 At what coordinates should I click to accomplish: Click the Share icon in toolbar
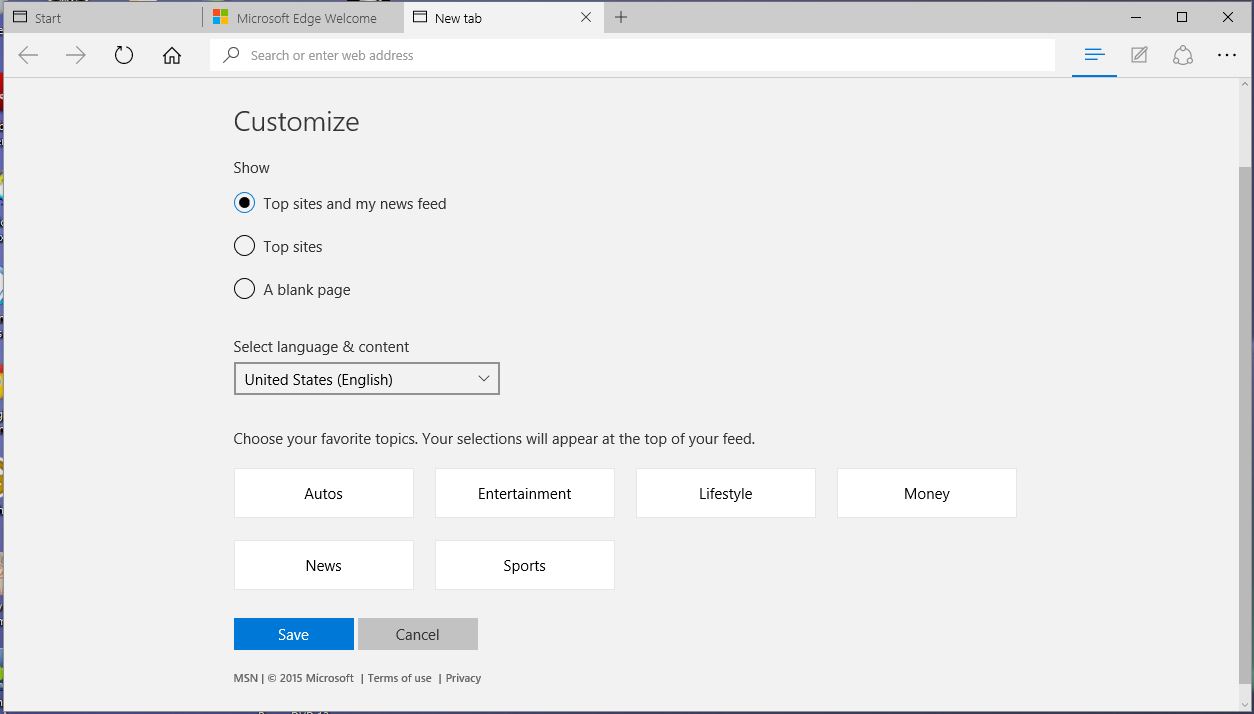coord(1183,56)
